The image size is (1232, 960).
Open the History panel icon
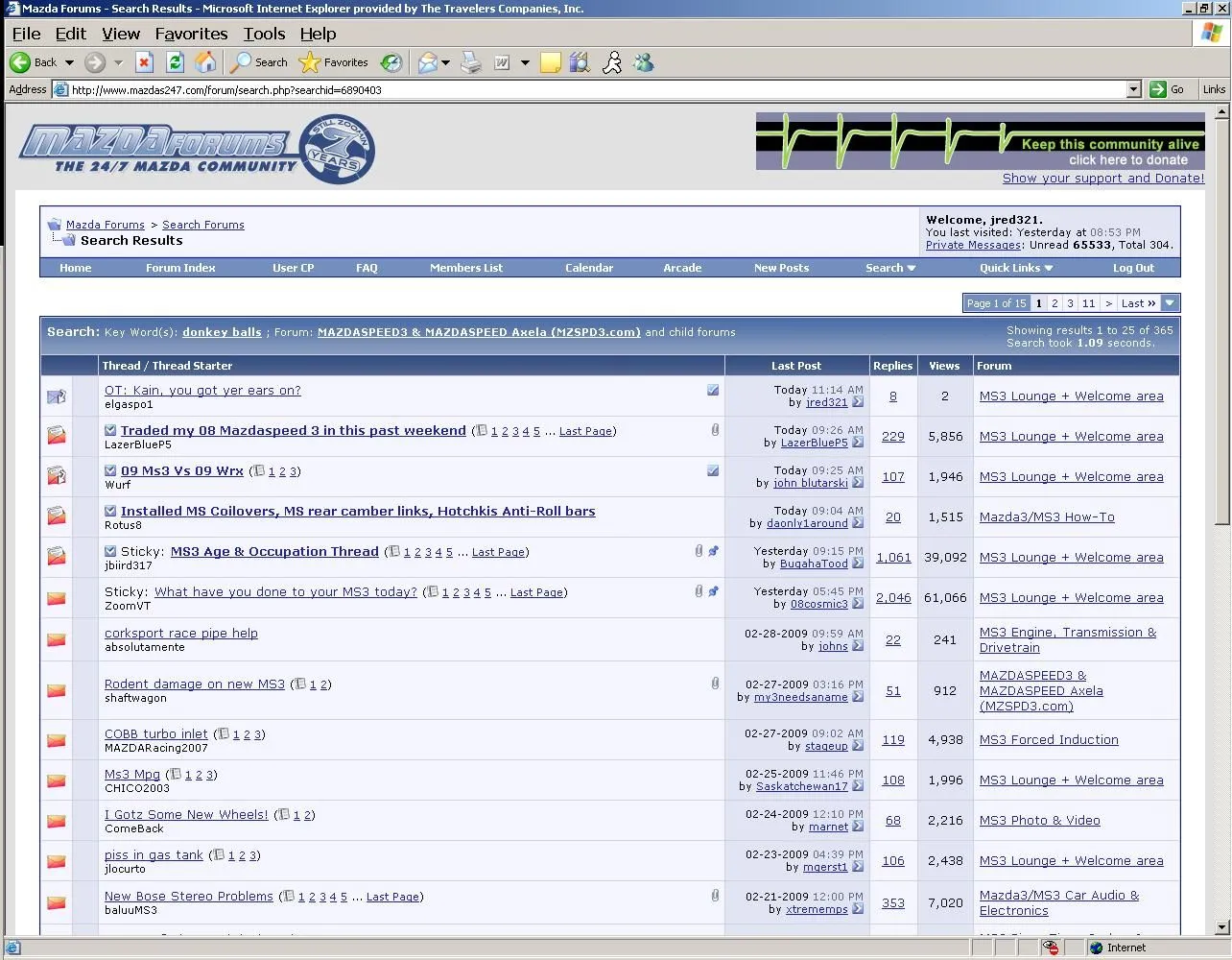tap(391, 63)
